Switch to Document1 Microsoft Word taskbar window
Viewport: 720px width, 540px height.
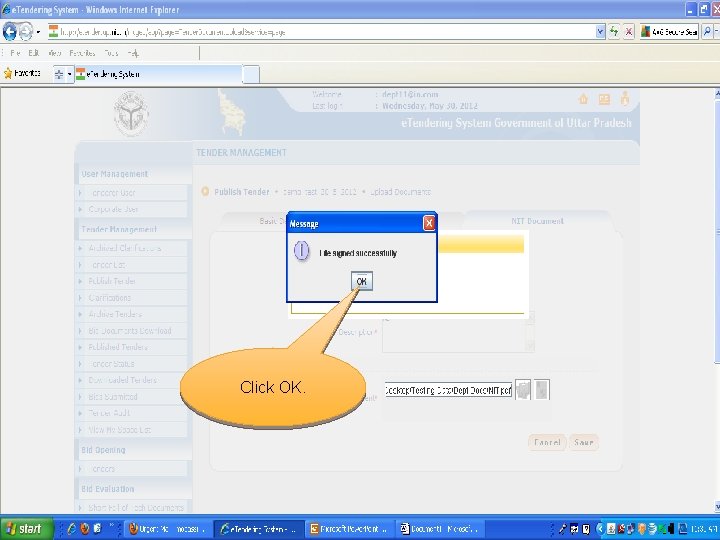(440, 529)
